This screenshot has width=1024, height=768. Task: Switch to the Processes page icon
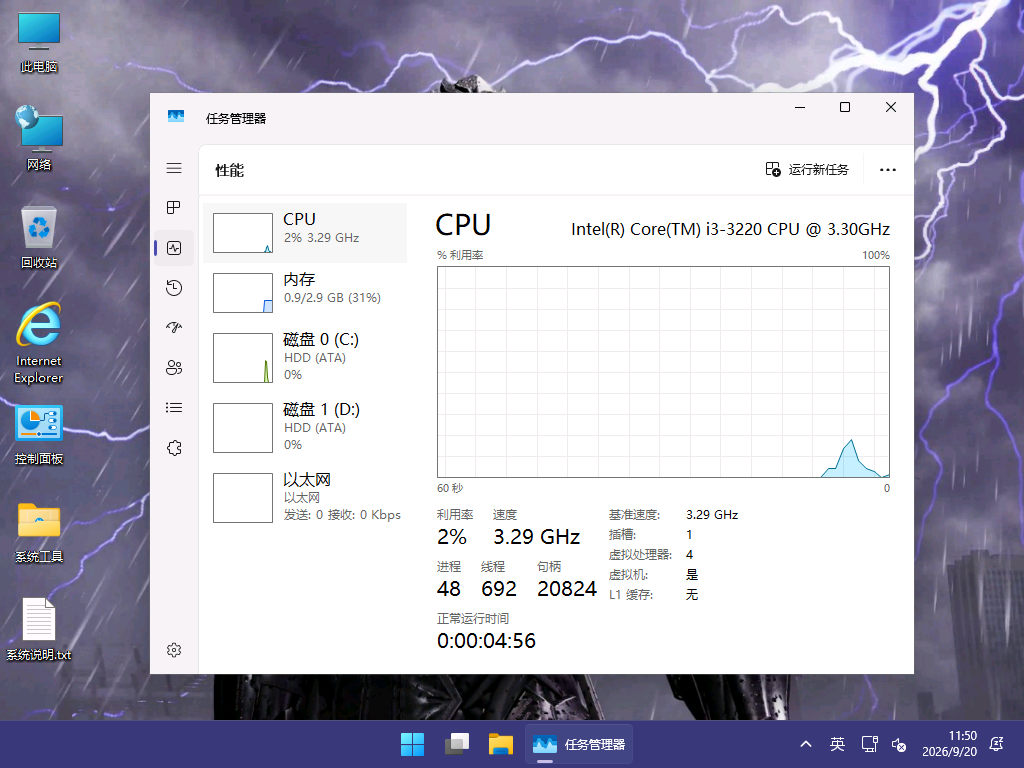point(174,208)
